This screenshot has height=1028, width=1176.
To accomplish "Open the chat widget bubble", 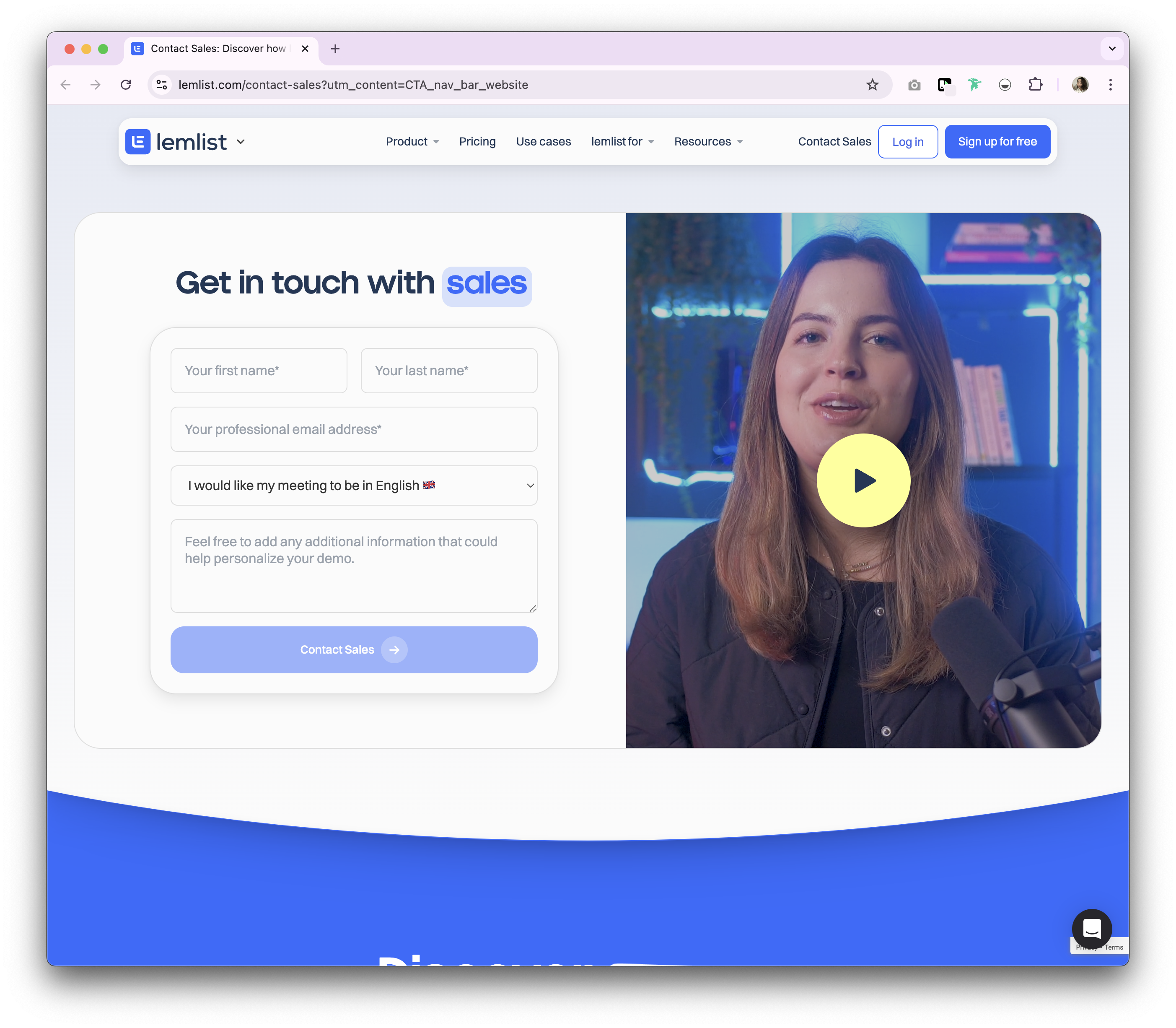I will (1092, 928).
